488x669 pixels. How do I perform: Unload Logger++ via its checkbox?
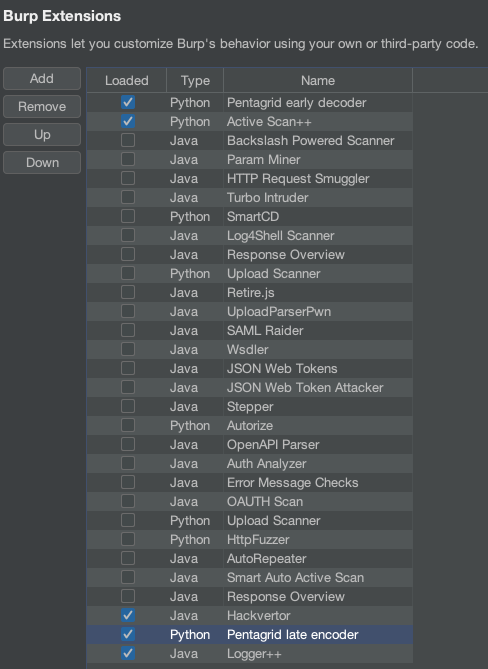coord(128,653)
